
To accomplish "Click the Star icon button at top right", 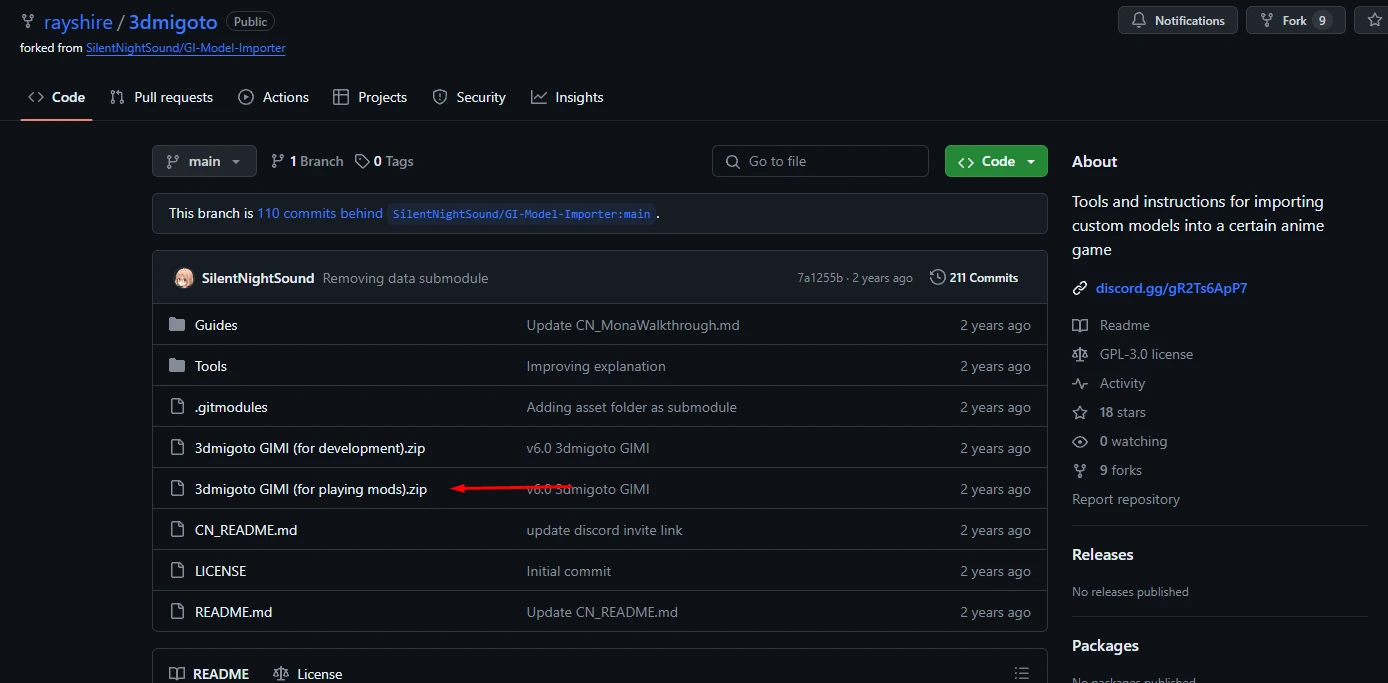I will 1373,20.
